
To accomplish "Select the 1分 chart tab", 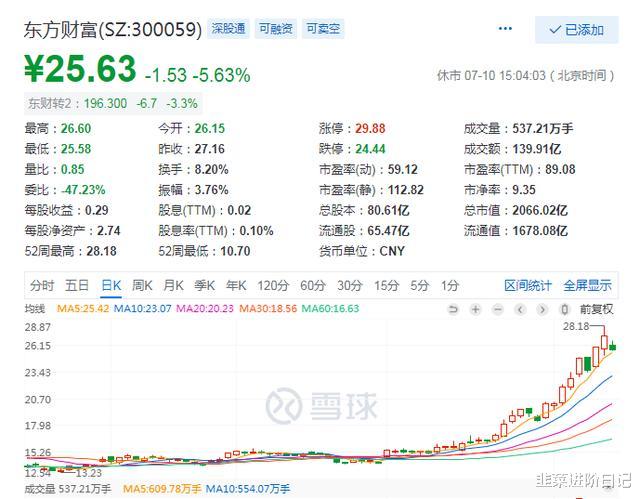I will click(449, 285).
